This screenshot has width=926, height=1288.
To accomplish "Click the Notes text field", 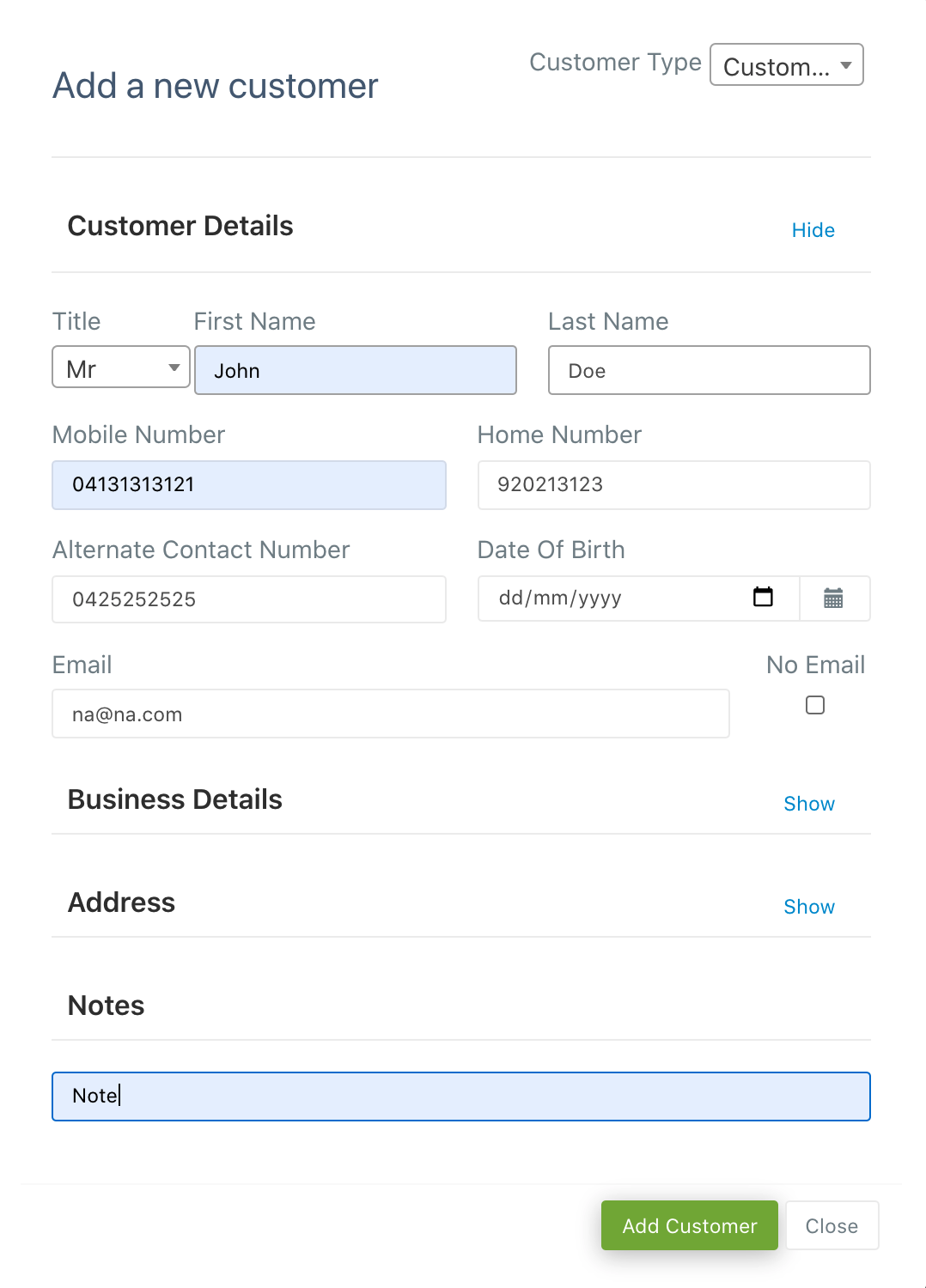I will click(461, 1097).
